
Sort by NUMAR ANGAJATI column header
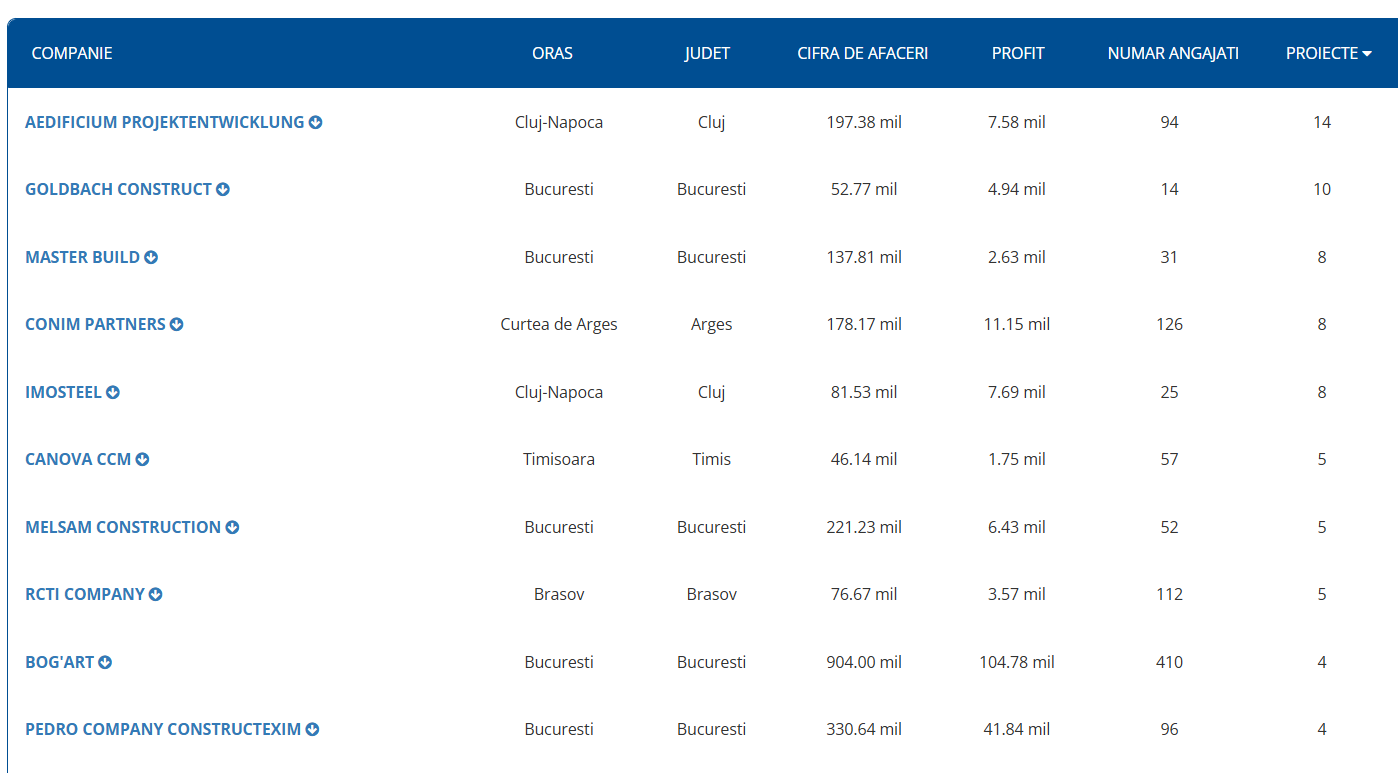point(1173,53)
